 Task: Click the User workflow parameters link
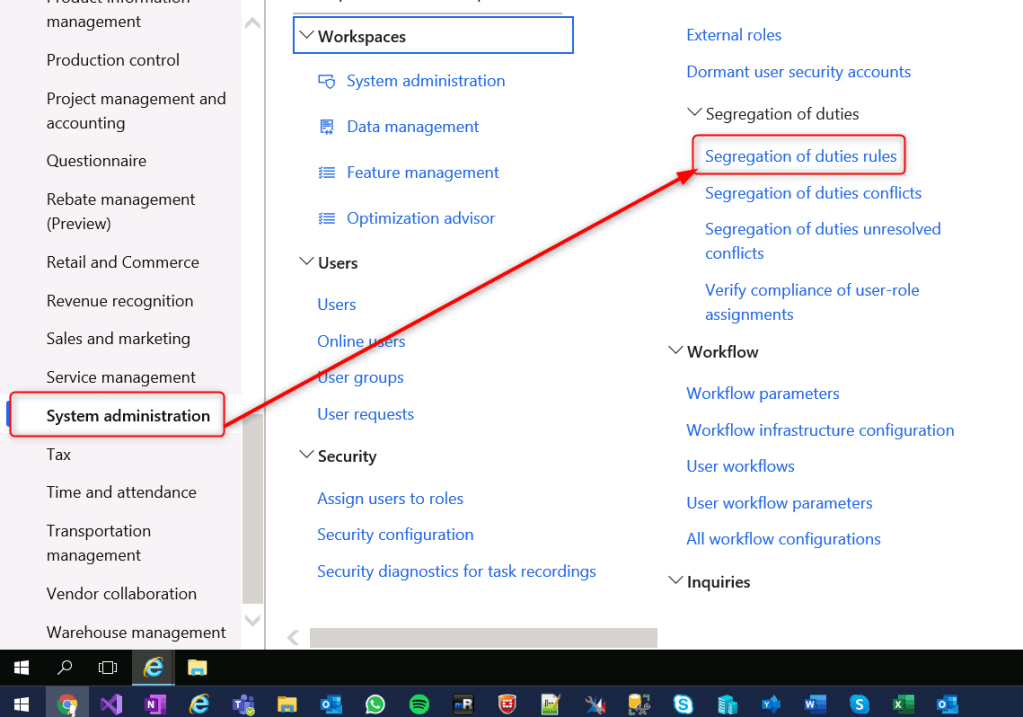point(779,503)
